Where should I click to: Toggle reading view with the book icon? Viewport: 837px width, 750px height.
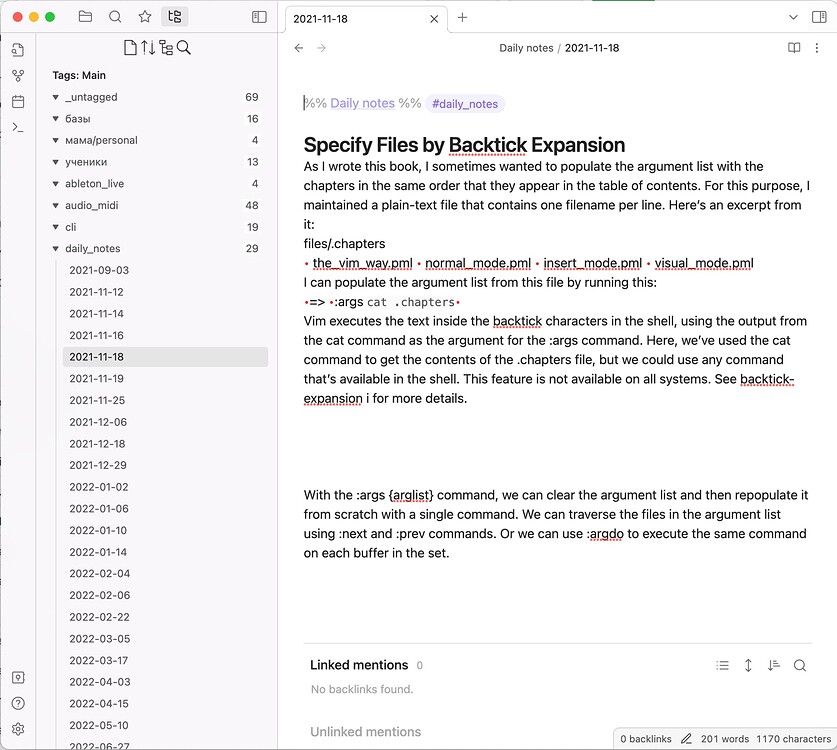(793, 47)
